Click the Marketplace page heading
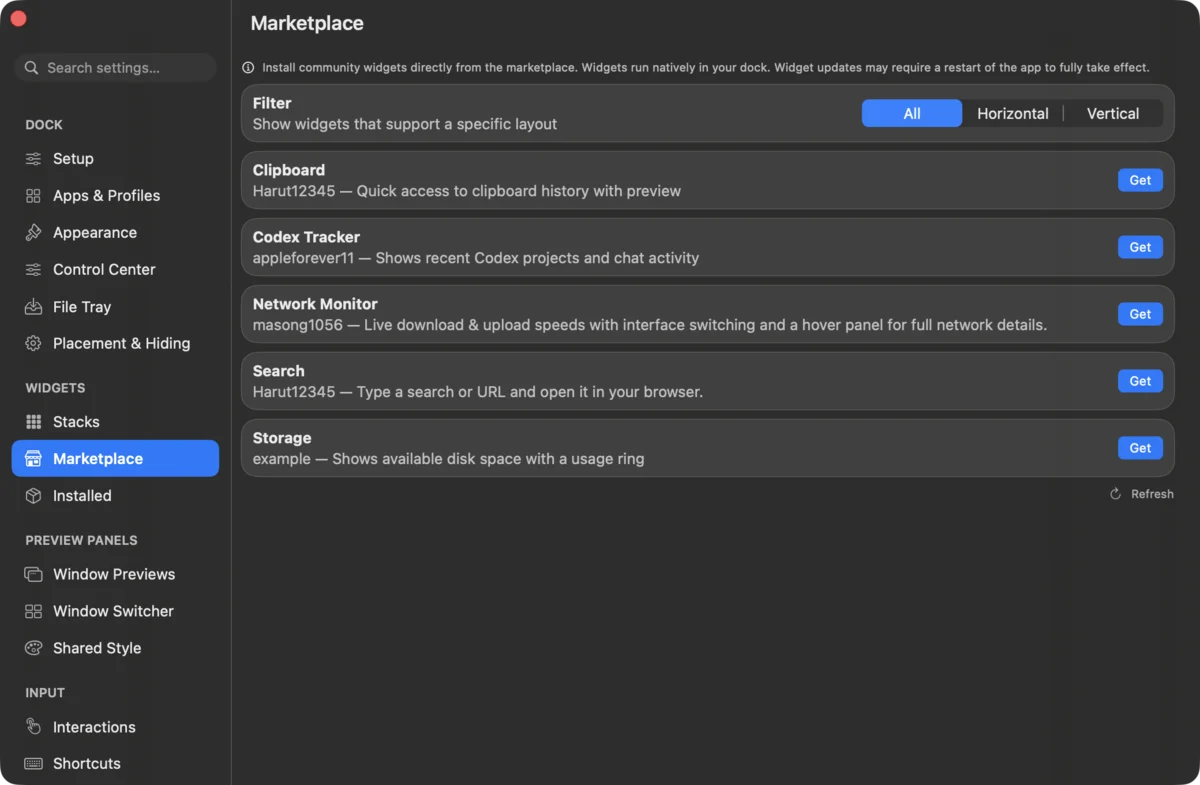The width and height of the screenshot is (1200, 785). point(307,23)
